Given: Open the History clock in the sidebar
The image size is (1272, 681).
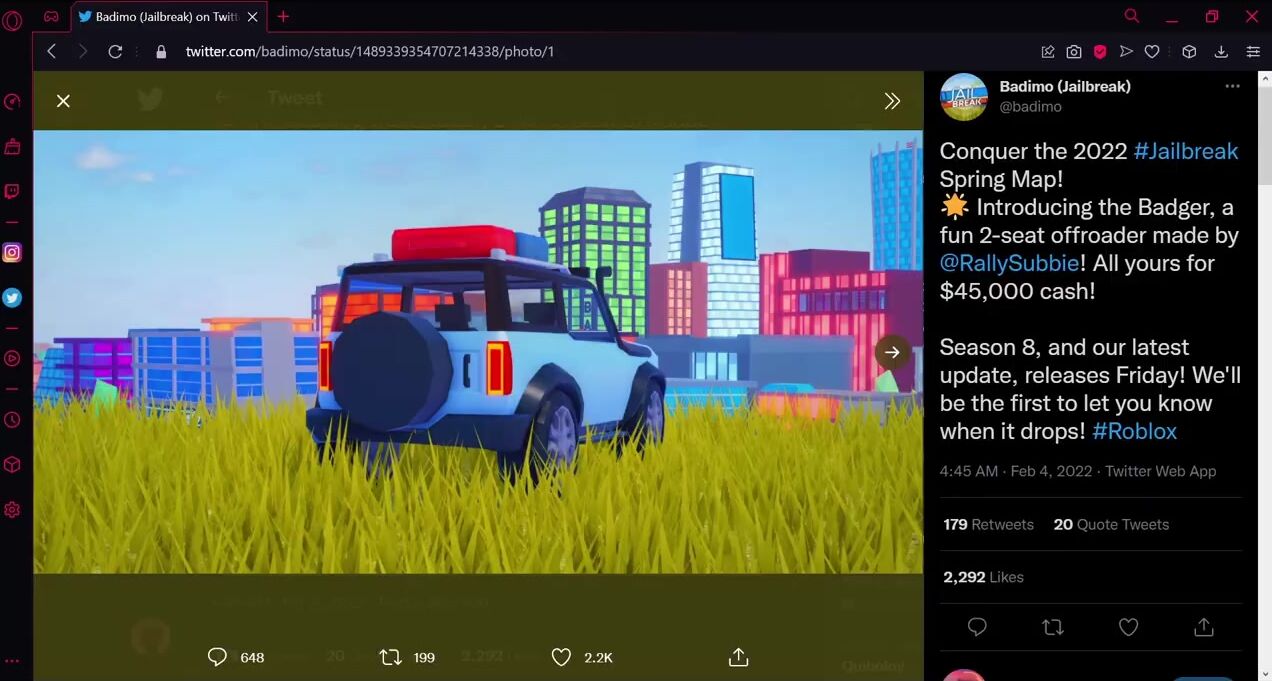Looking at the screenshot, I should (x=12, y=420).
